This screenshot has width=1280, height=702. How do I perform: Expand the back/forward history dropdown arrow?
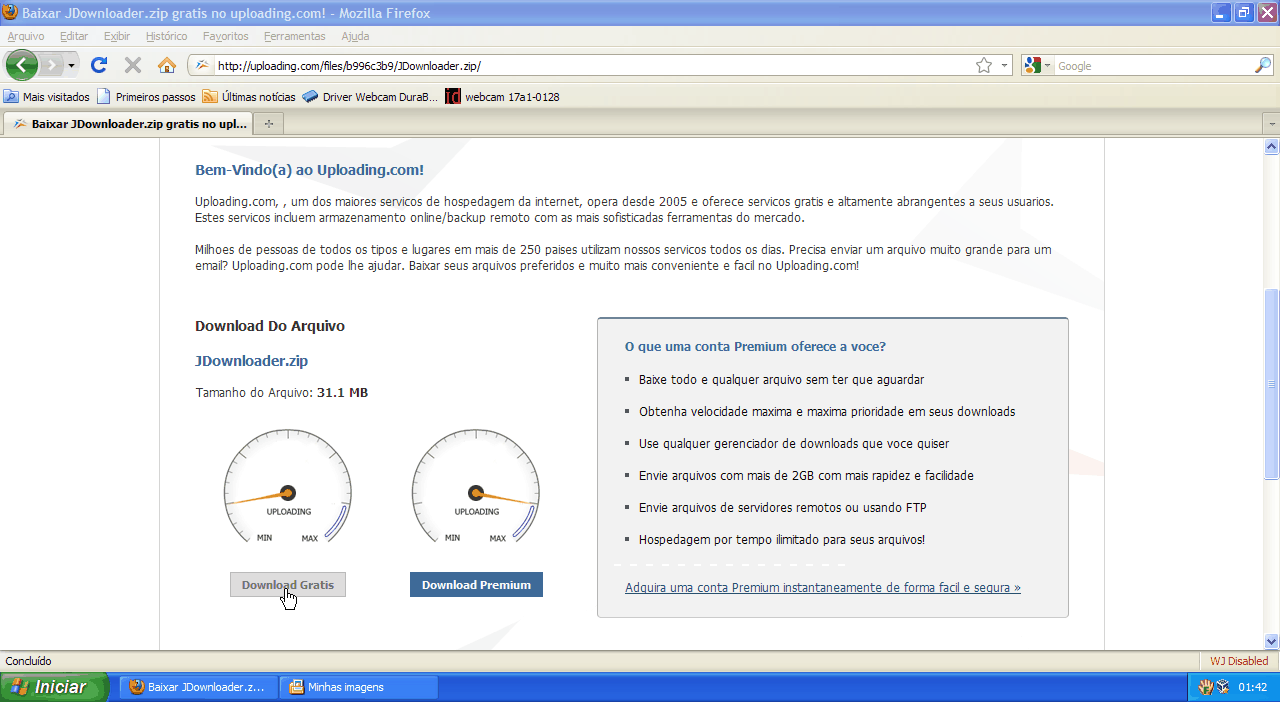pos(71,66)
